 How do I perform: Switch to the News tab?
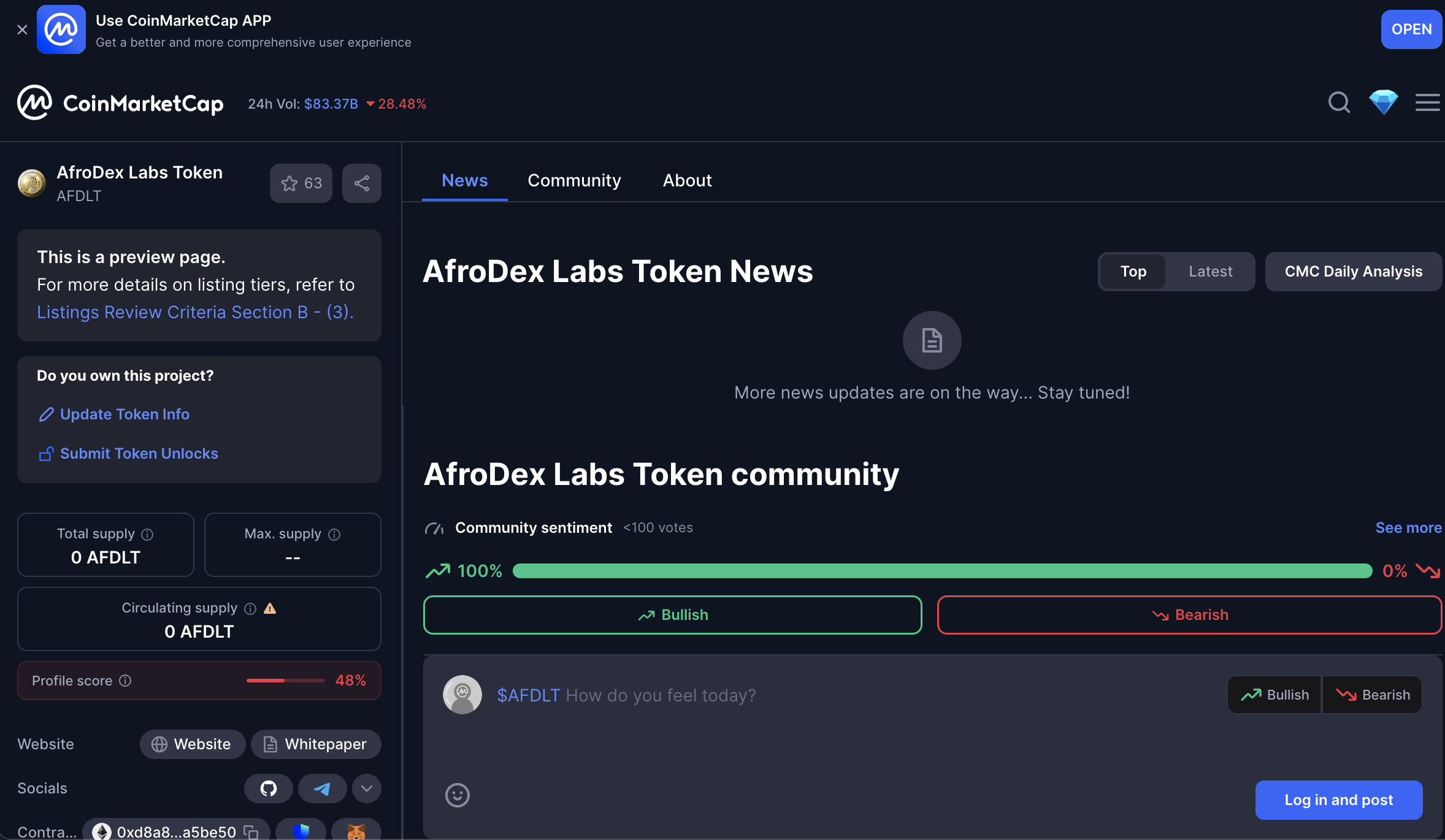point(465,180)
